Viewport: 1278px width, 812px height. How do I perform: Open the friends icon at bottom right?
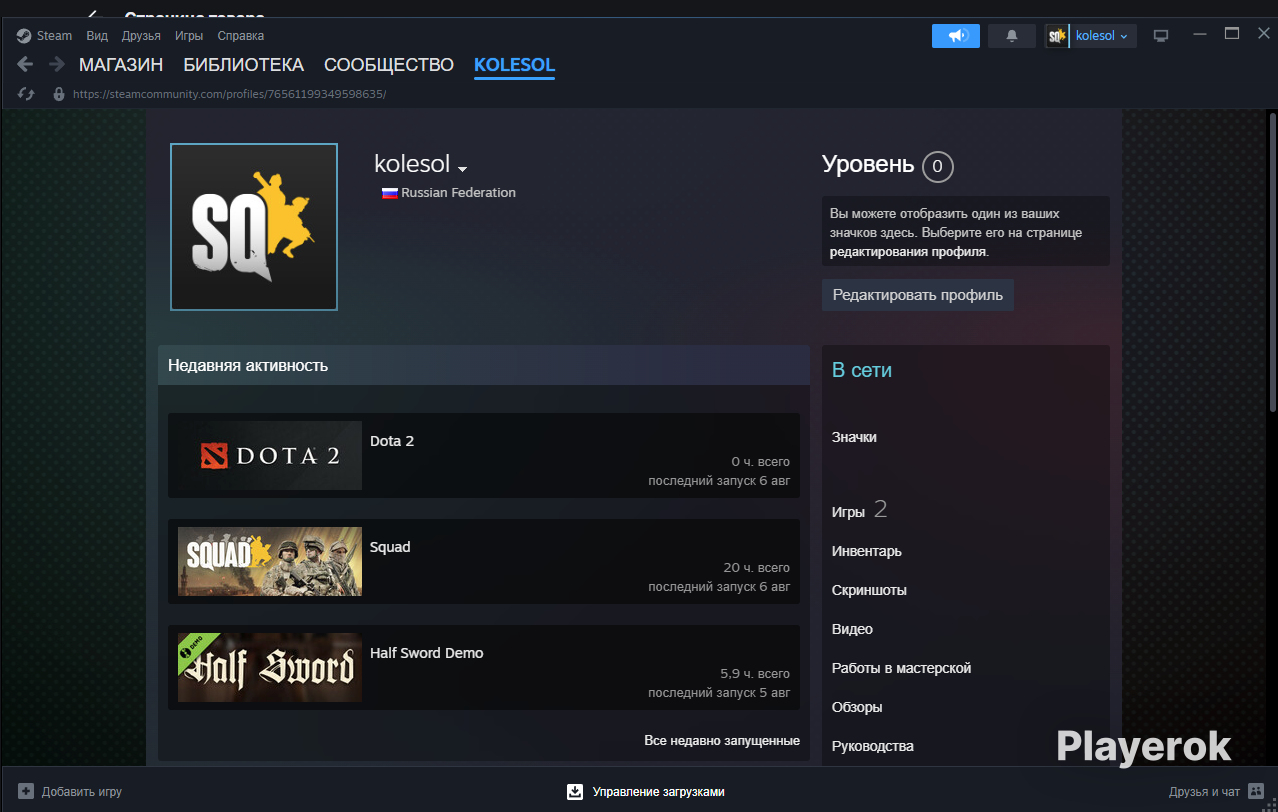1256,791
